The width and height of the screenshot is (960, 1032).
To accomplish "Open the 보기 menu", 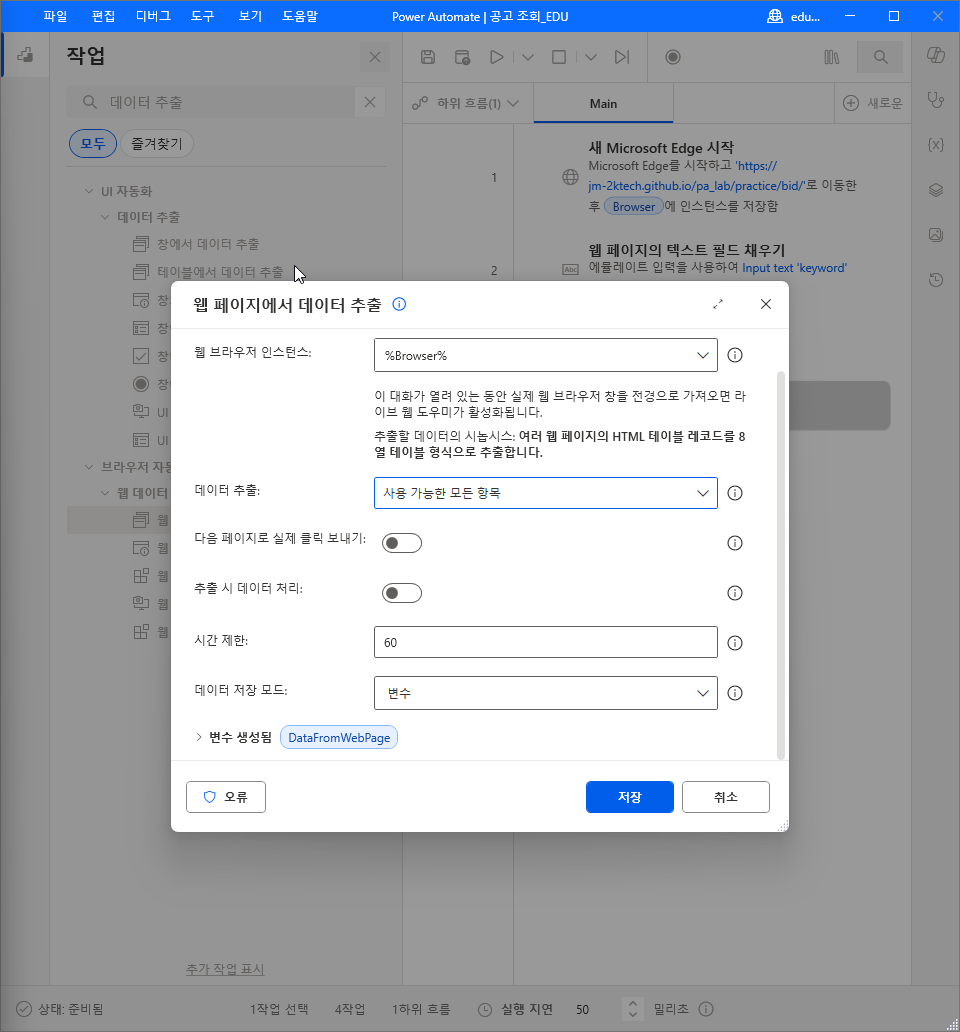I will click(x=250, y=16).
